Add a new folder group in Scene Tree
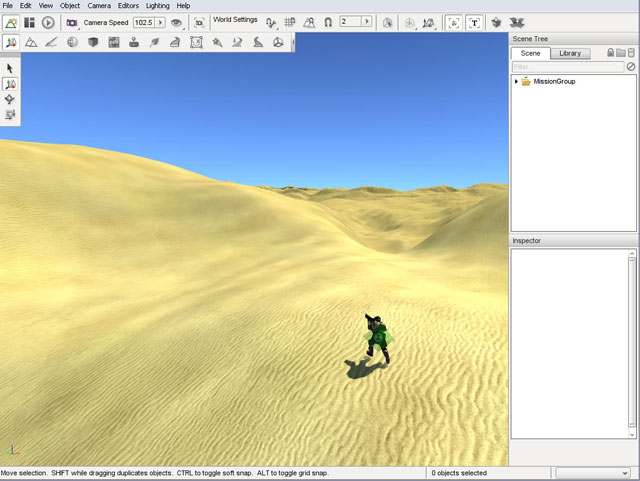Image resolution: width=640 pixels, height=481 pixels. point(620,53)
